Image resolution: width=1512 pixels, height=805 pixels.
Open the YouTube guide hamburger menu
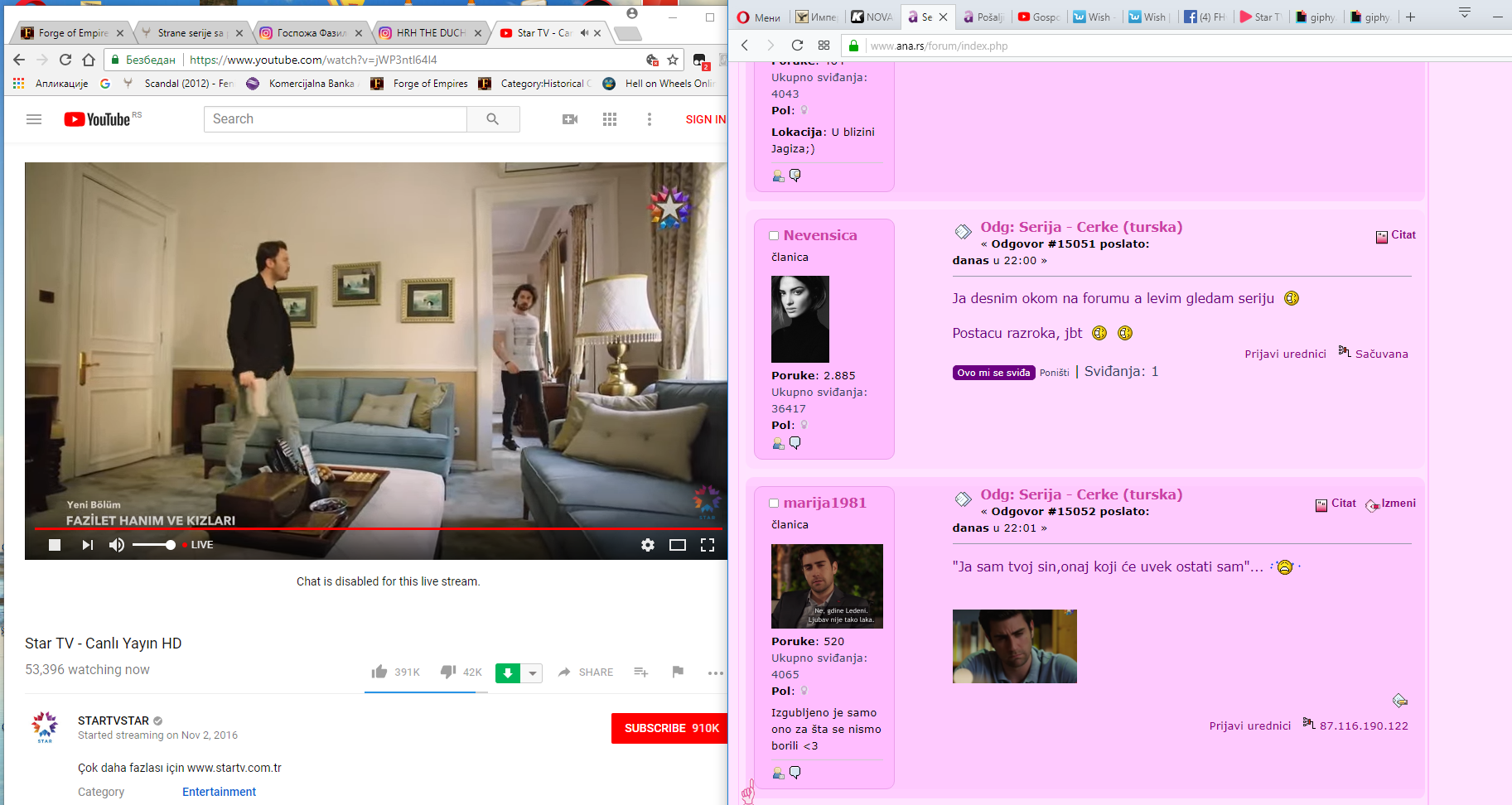pos(34,119)
